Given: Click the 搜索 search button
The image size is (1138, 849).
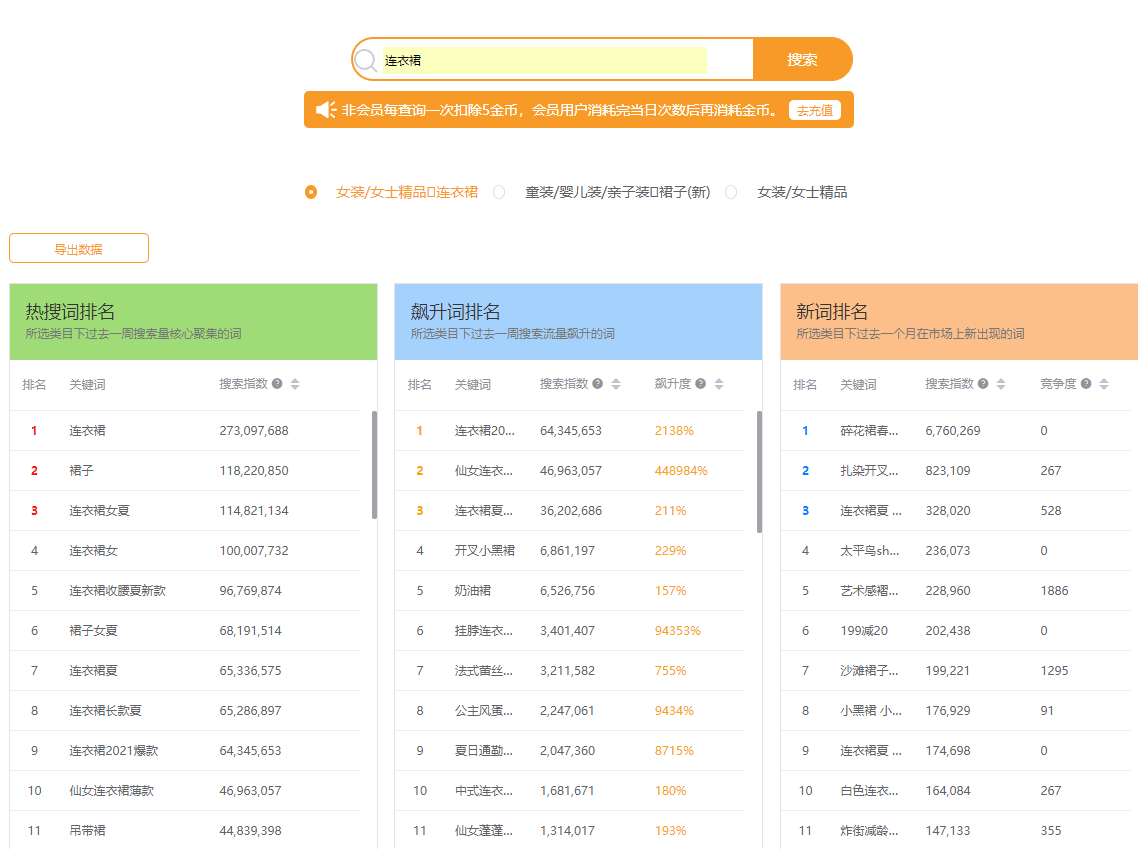Looking at the screenshot, I should 800,59.
